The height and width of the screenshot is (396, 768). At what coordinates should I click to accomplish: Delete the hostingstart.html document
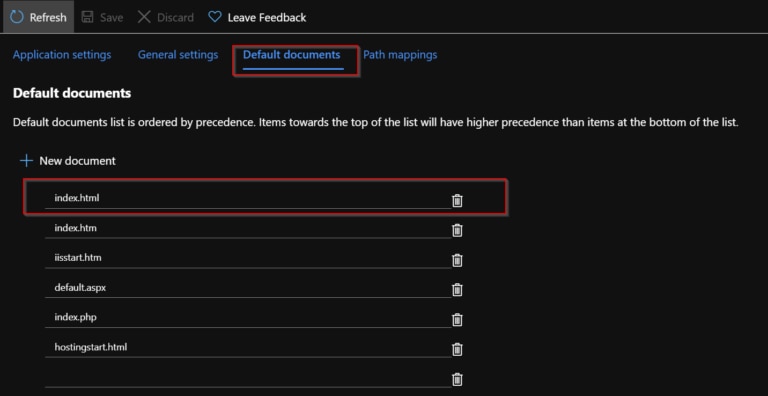(x=457, y=349)
